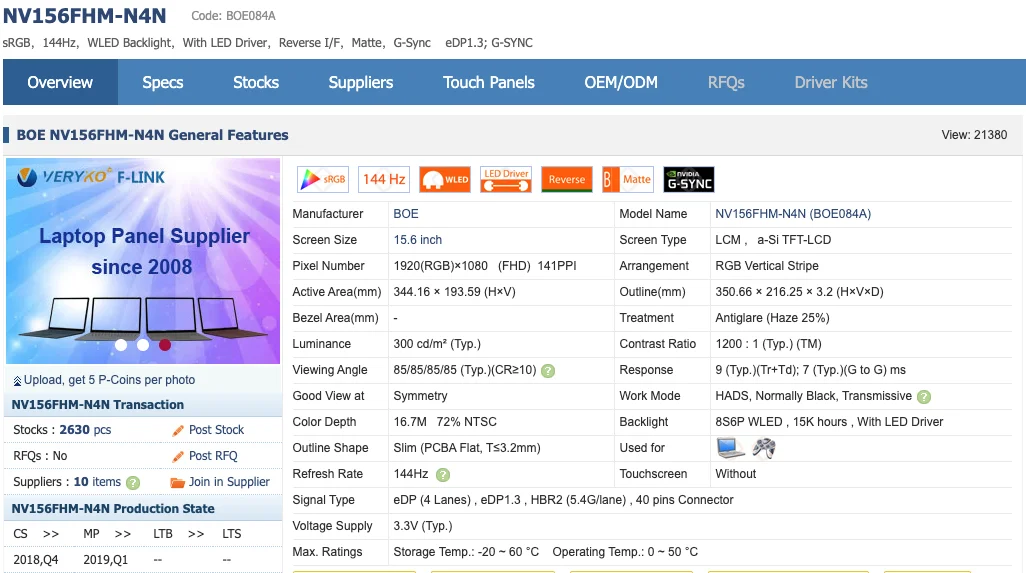Click the 16.7M 72% NTSC color depth value
Screen dimensions: 1026x573
[x=445, y=423]
